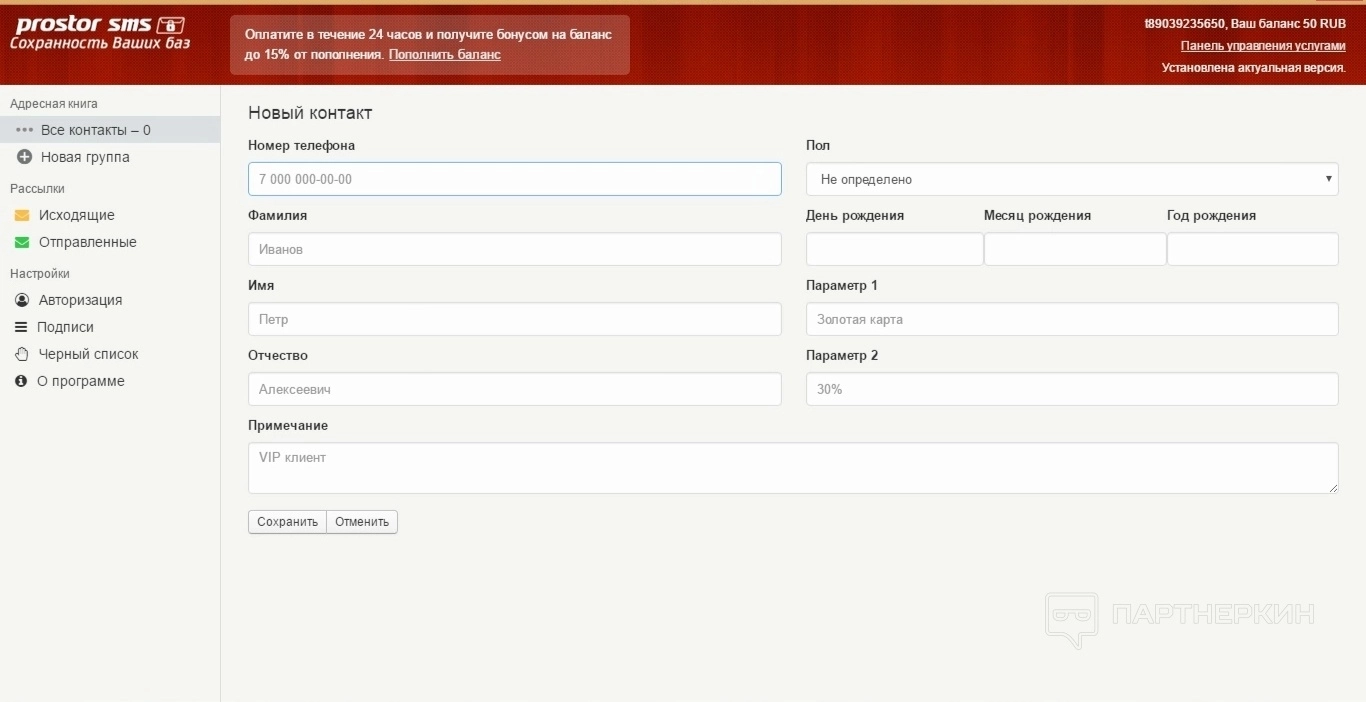Viewport: 1366px width, 702px height.
Task: Click the Параметр 1 field
Action: click(1072, 319)
